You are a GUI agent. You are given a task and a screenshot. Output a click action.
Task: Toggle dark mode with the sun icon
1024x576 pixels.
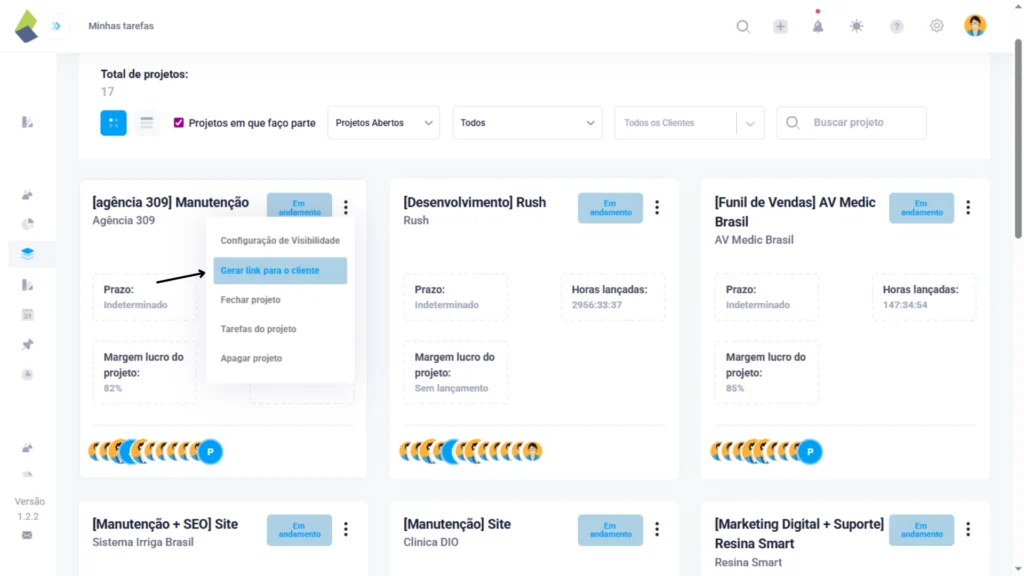click(x=857, y=25)
